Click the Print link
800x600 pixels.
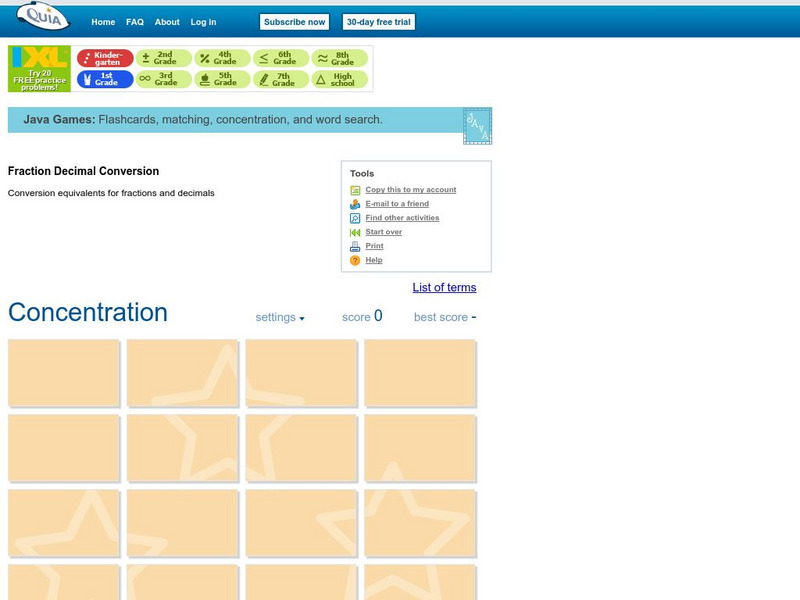pyautogui.click(x=374, y=246)
